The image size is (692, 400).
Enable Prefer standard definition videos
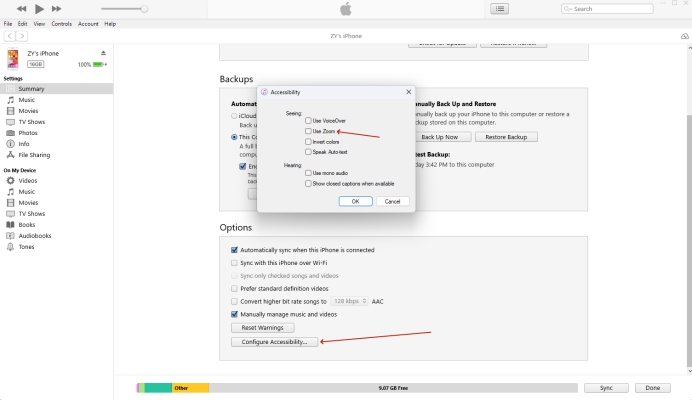click(234, 288)
